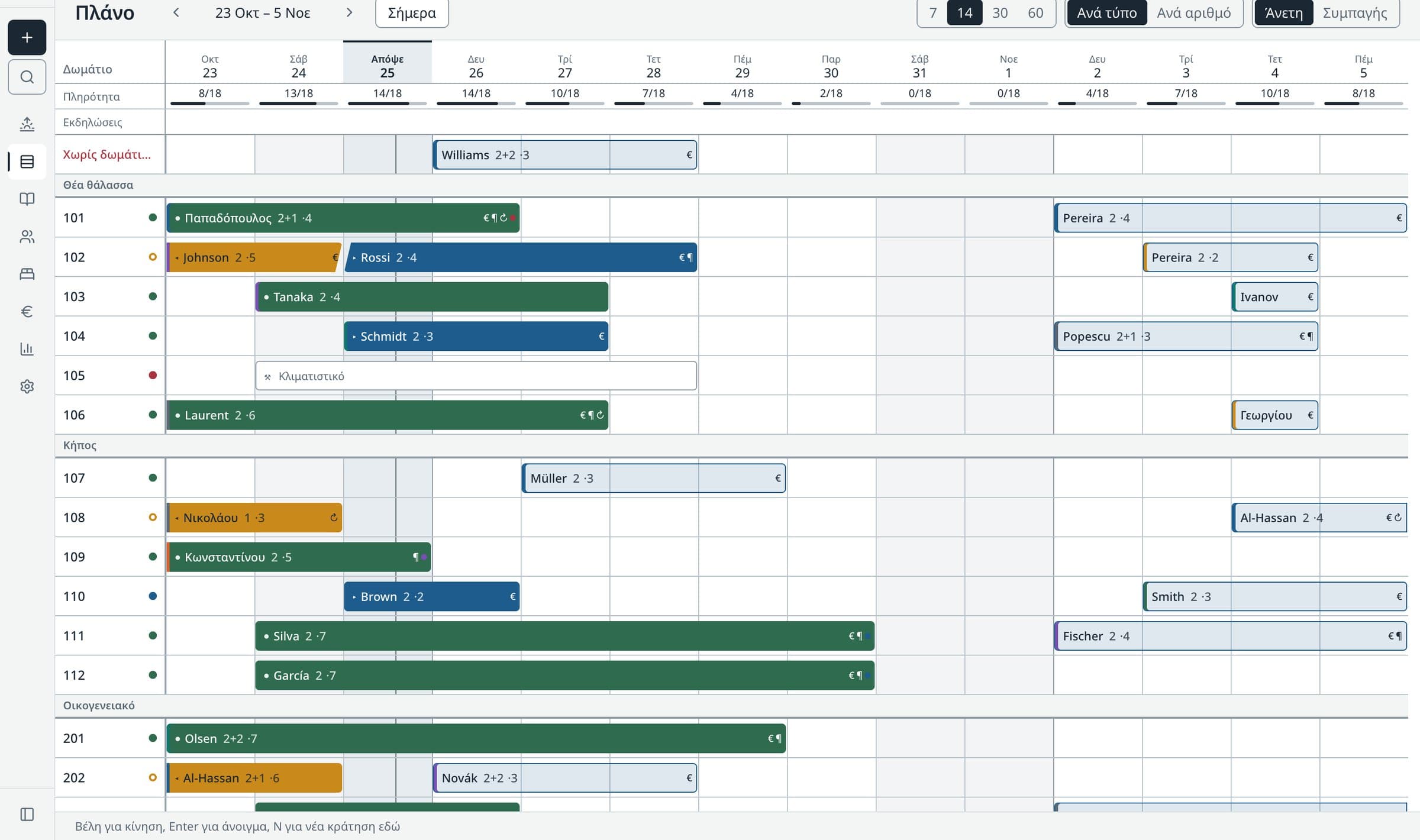The width and height of the screenshot is (1420, 840).
Task: Select the Συμπαγής density option
Action: click(x=1355, y=13)
